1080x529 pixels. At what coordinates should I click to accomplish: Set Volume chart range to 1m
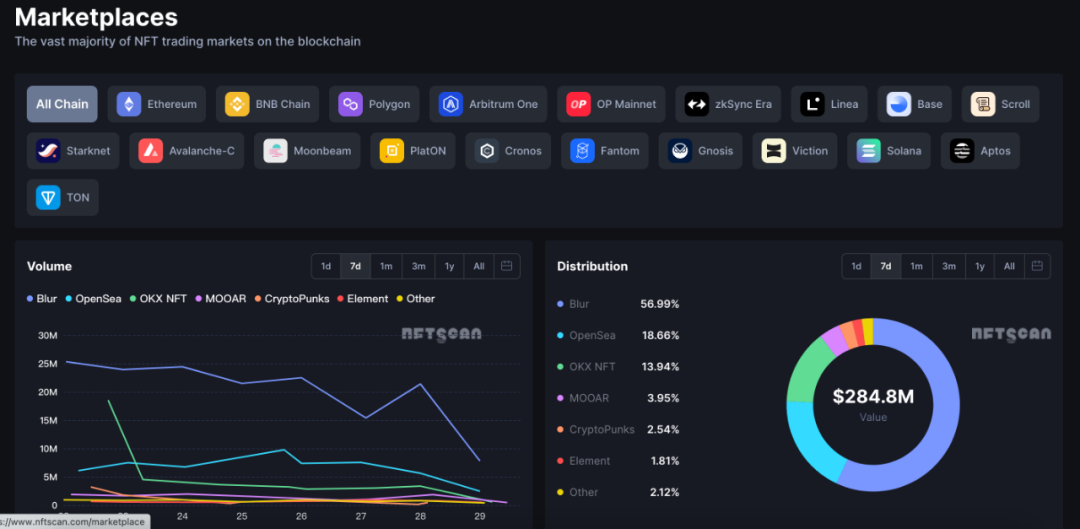coord(386,266)
